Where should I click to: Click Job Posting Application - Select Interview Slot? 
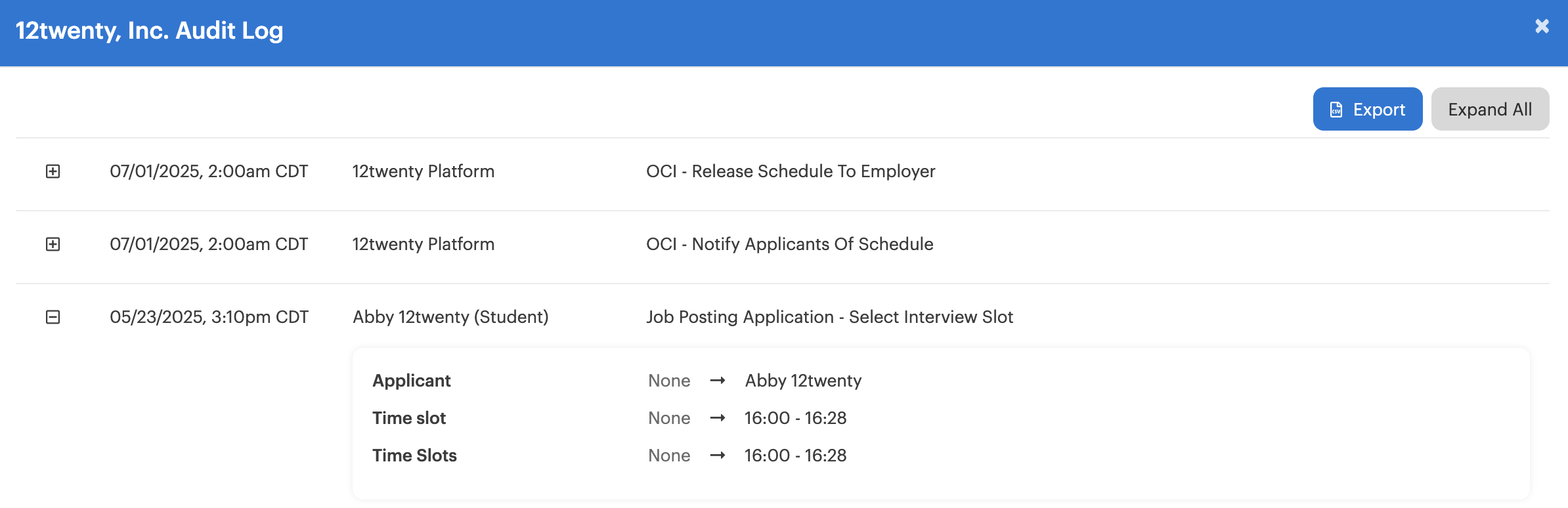pos(829,317)
